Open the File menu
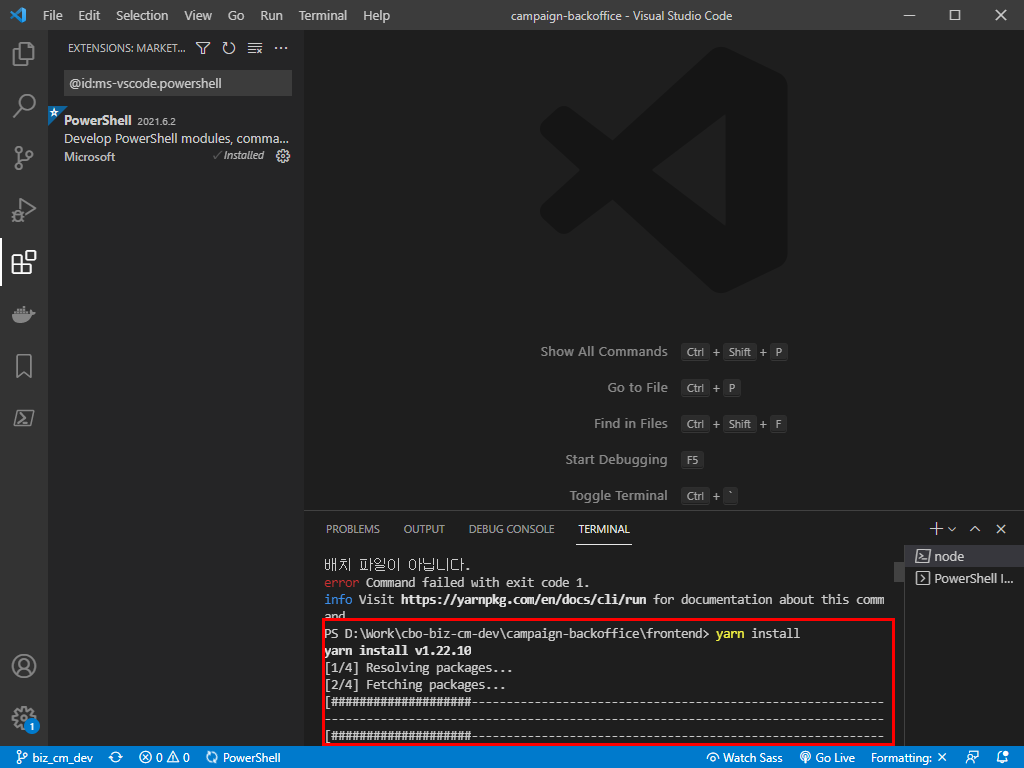The image size is (1024, 768). (52, 15)
